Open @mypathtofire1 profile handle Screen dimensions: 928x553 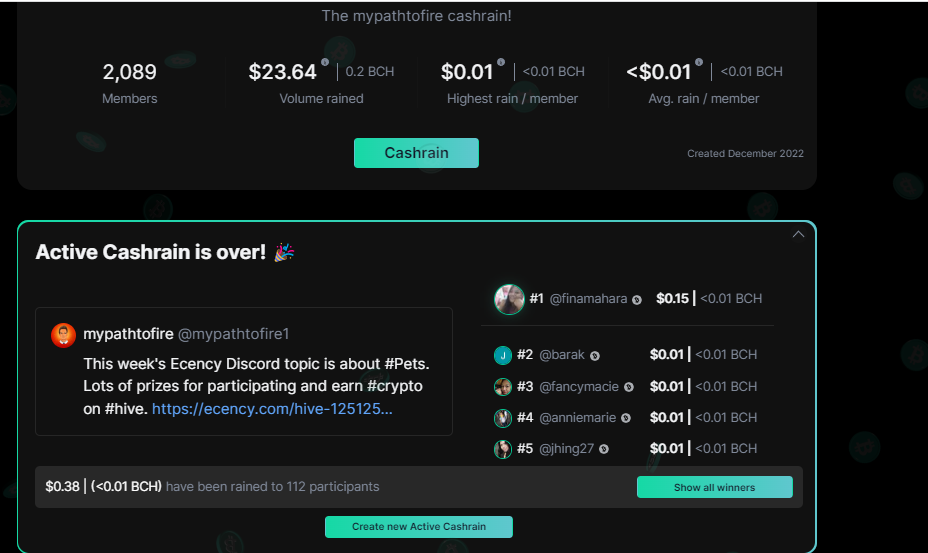point(233,334)
